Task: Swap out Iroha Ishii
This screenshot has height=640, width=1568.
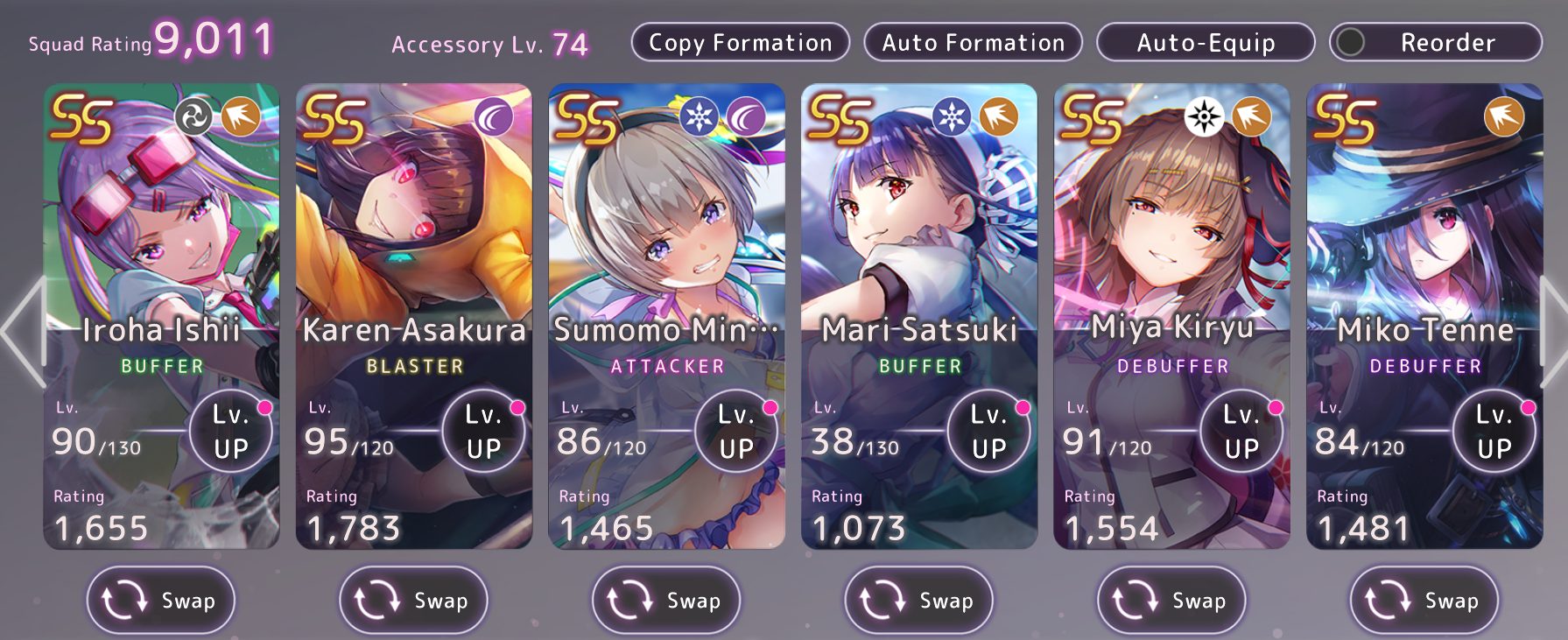Action: pos(160,601)
